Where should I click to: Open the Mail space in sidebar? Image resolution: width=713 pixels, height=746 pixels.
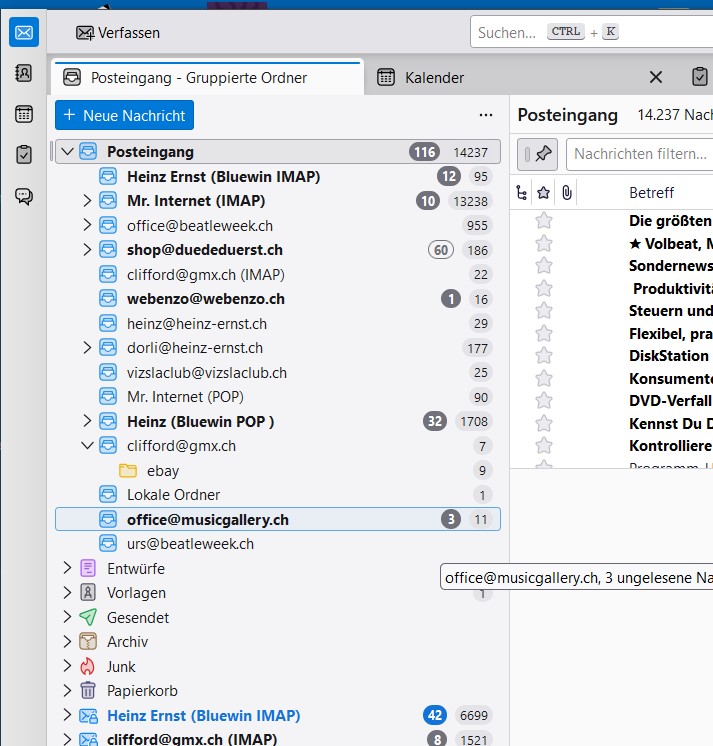[24, 33]
